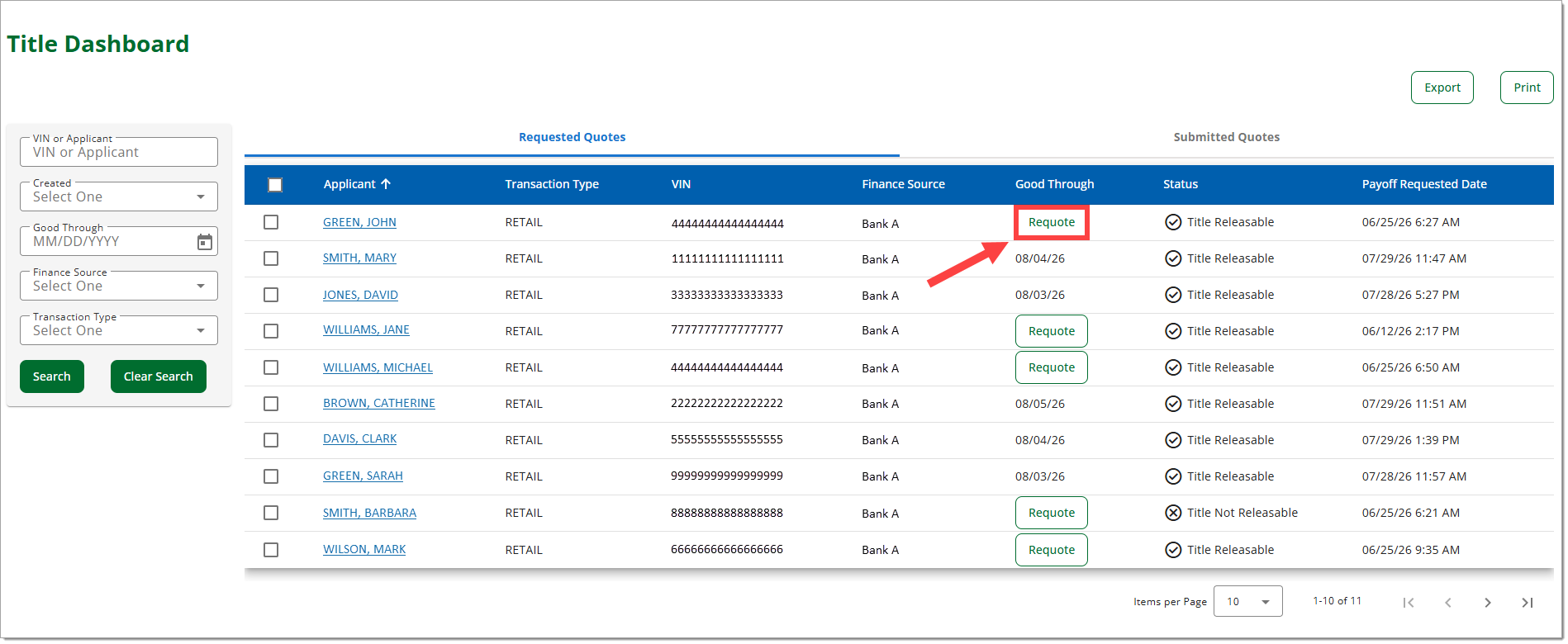
Task: Click status check icon for SMITH, MARY
Action: pos(1173,258)
